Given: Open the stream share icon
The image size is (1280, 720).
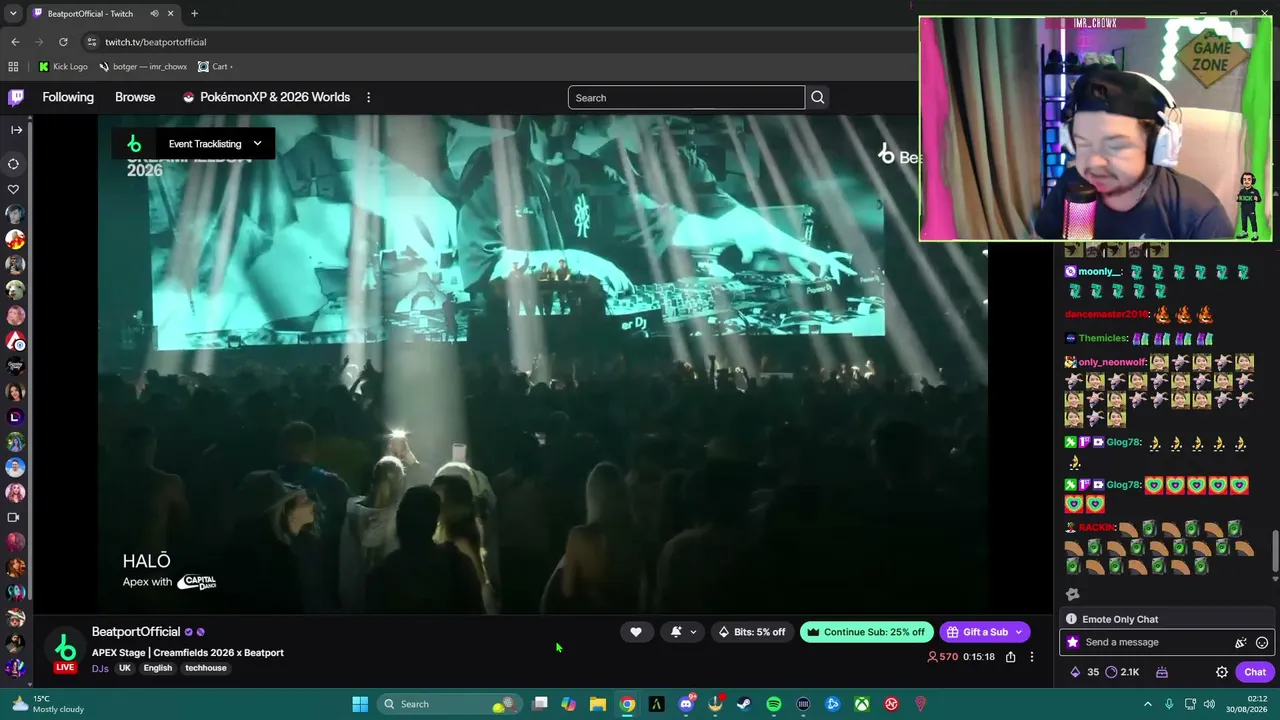Looking at the screenshot, I should [1011, 657].
